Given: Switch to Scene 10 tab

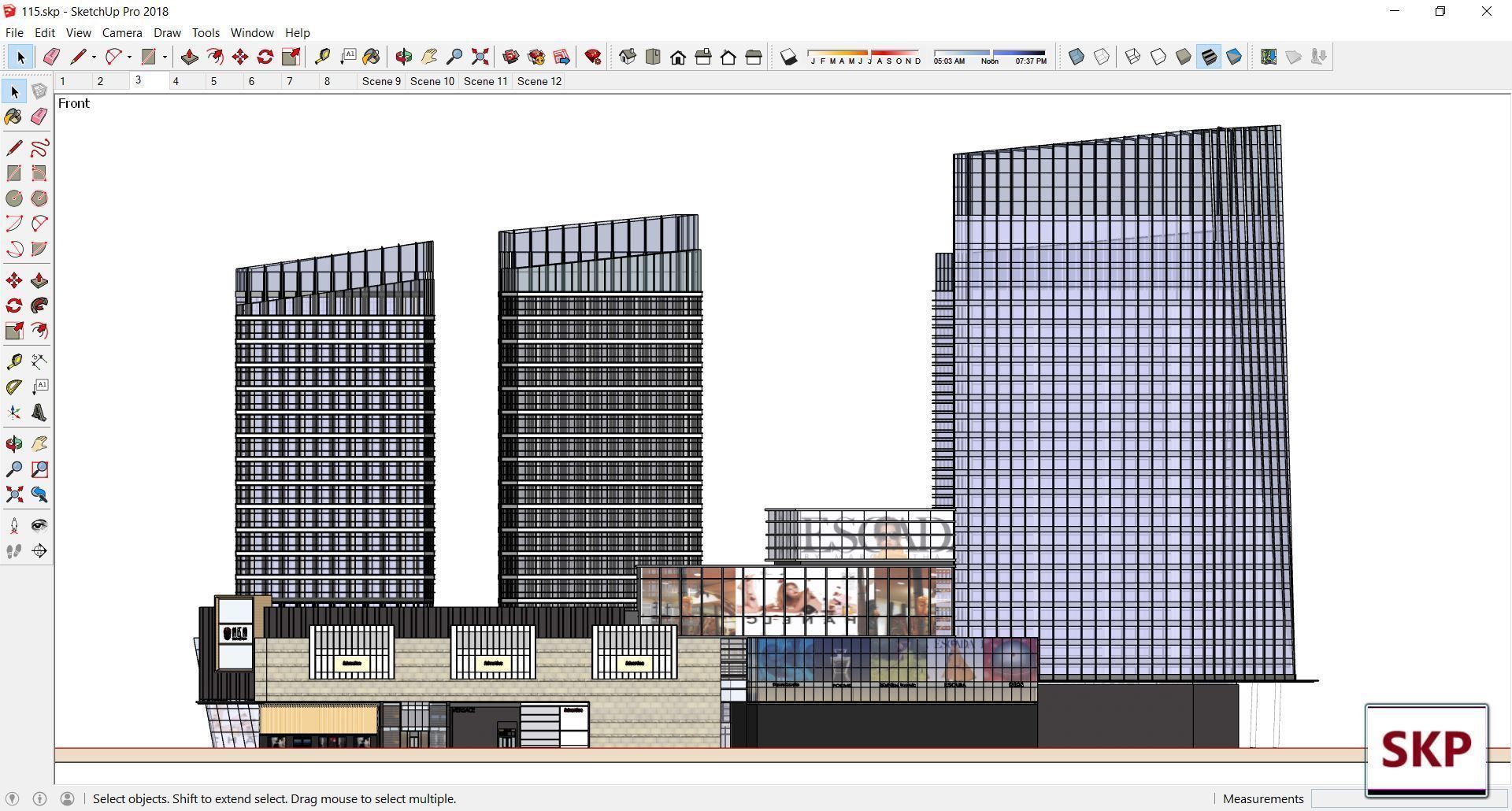Looking at the screenshot, I should (432, 81).
